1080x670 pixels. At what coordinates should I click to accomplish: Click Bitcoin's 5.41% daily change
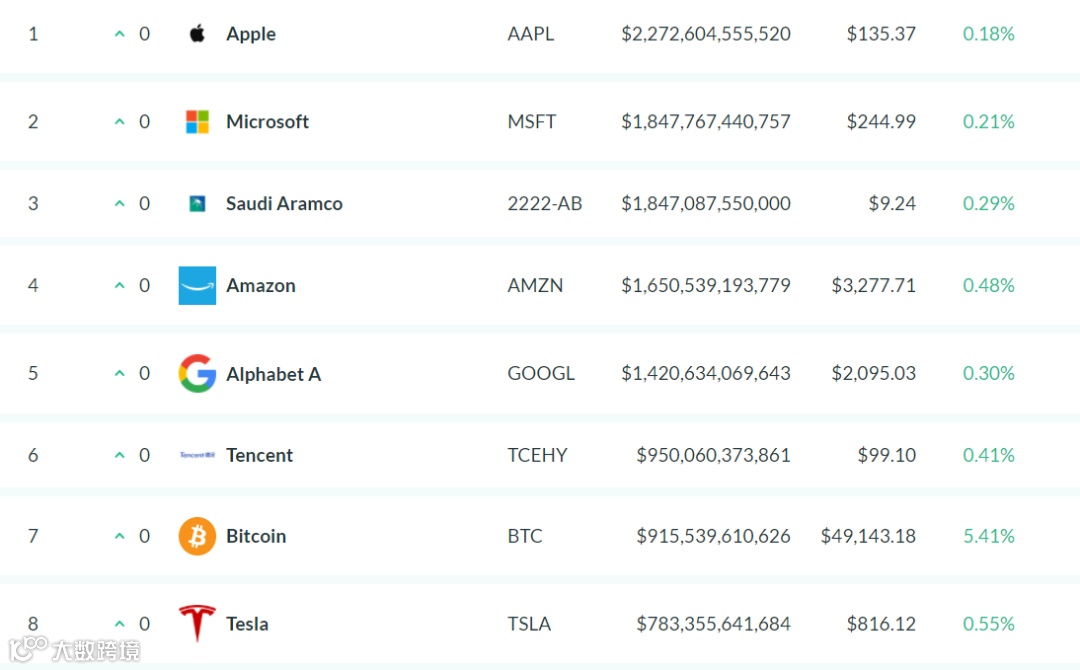(988, 537)
